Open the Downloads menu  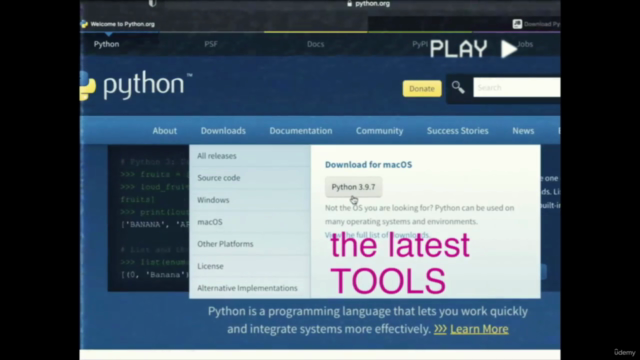pyautogui.click(x=223, y=131)
